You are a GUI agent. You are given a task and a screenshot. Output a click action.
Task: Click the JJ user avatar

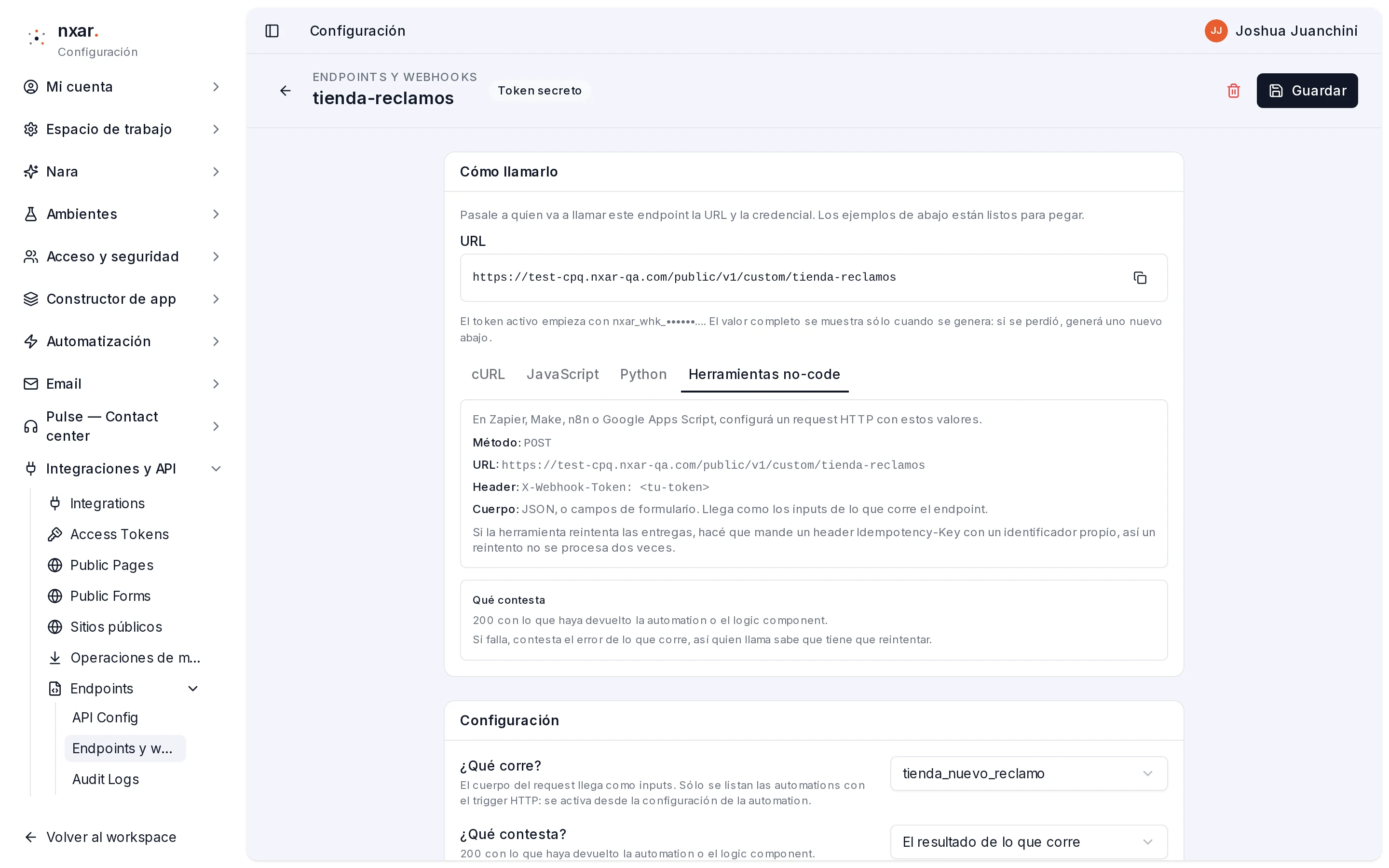pyautogui.click(x=1216, y=31)
